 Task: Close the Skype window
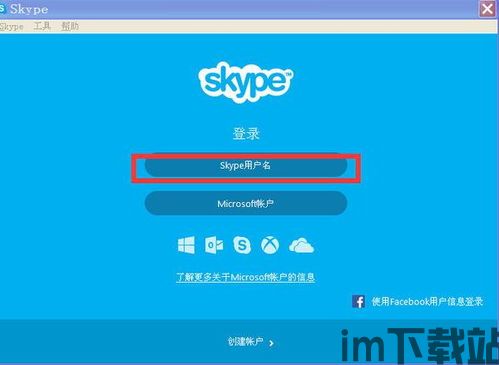tap(487, 9)
